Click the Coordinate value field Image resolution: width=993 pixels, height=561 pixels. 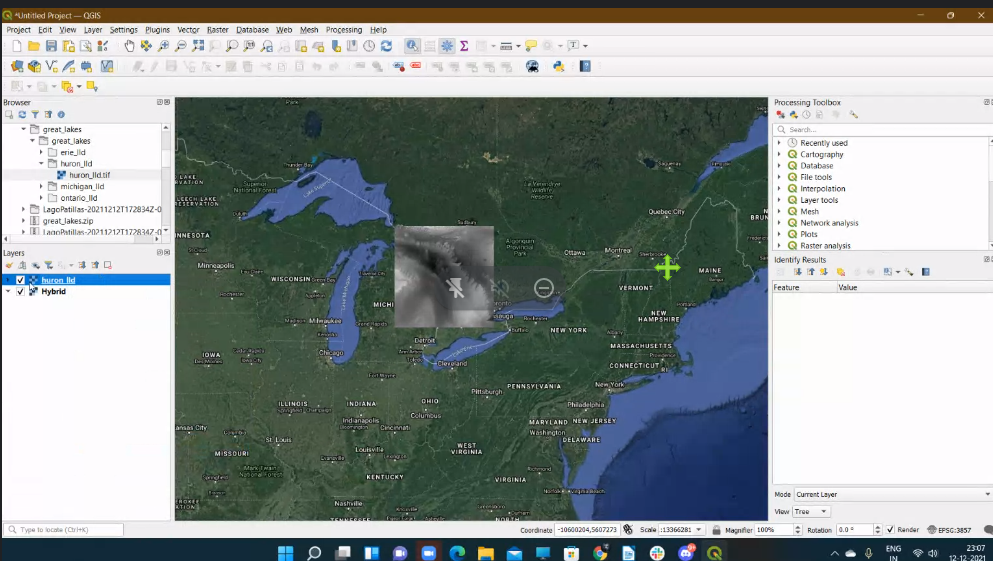click(x=587, y=529)
